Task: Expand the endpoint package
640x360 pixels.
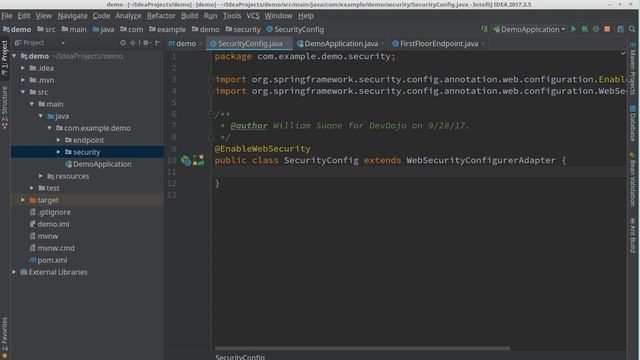Action: point(59,140)
